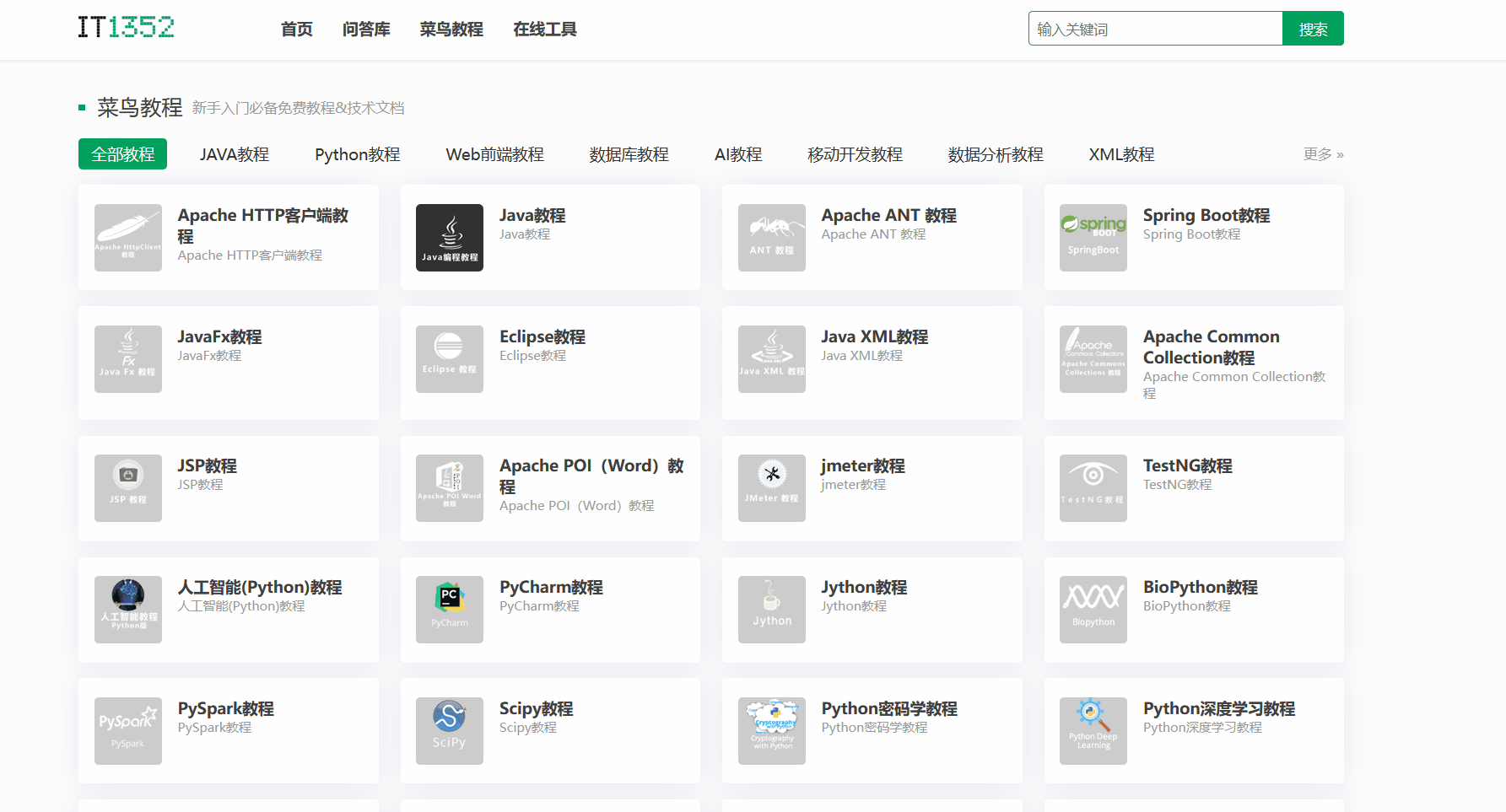Open Apache POI（Word）教程 title link

click(591, 476)
